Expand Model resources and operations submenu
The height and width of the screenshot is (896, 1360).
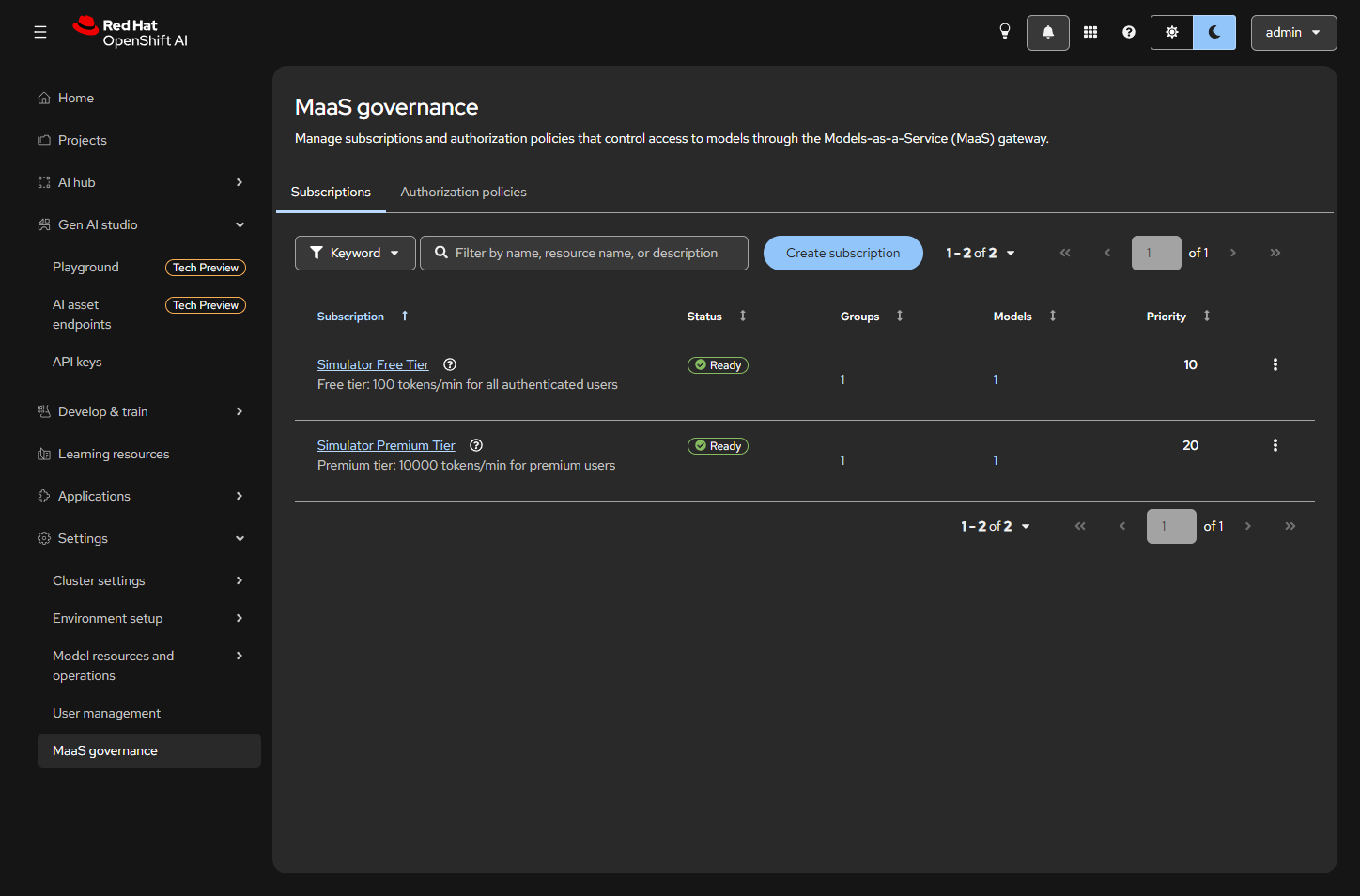[148, 666]
